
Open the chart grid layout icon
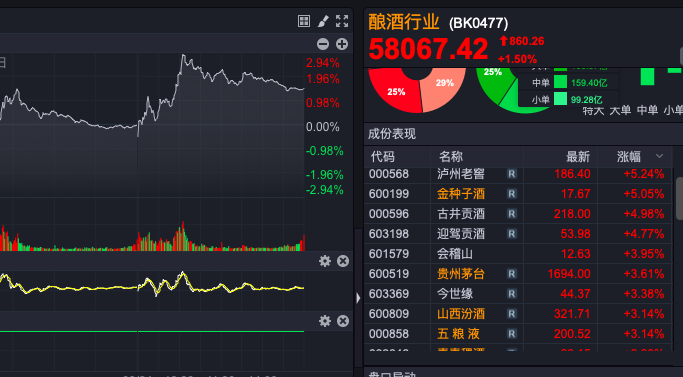tap(304, 21)
